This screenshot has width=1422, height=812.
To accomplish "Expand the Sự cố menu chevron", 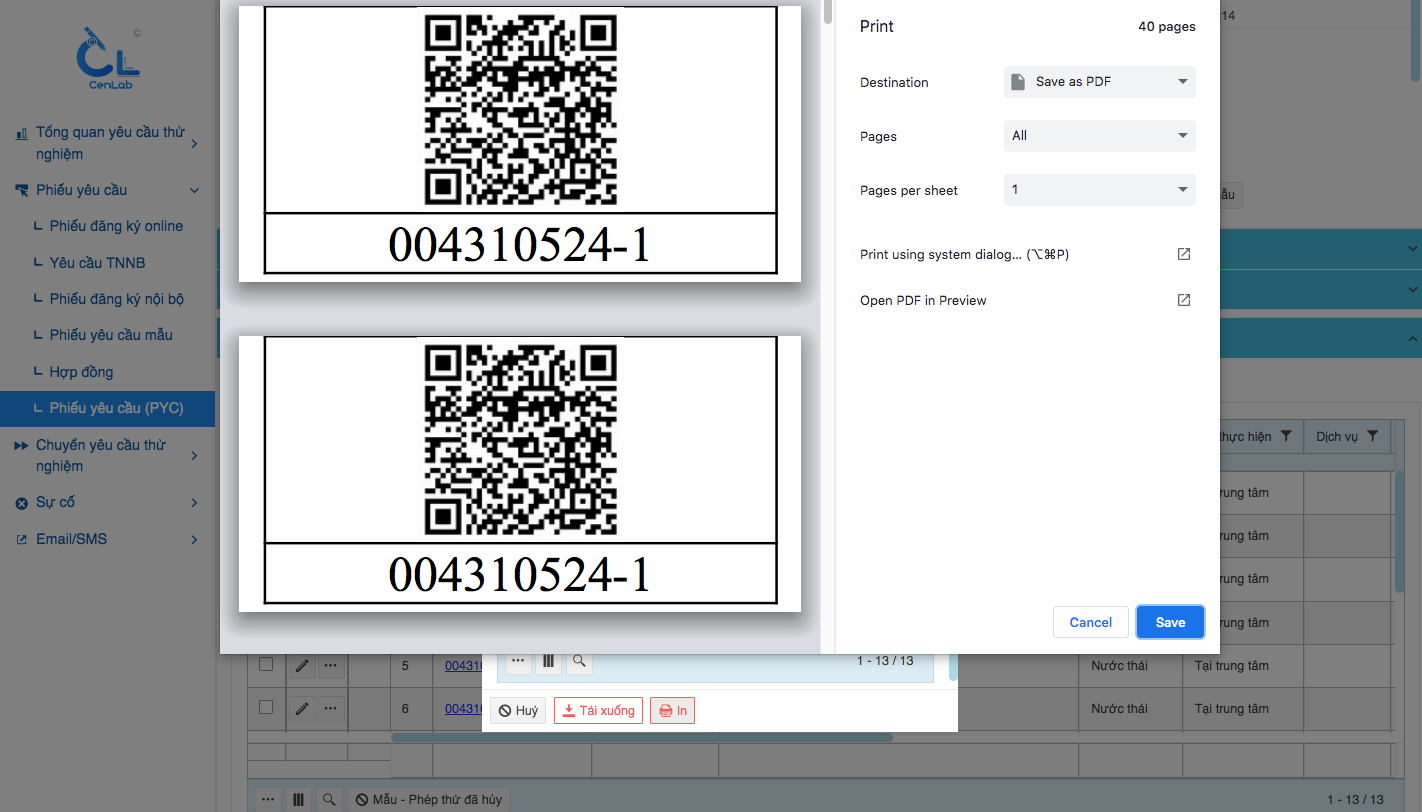I will point(194,503).
